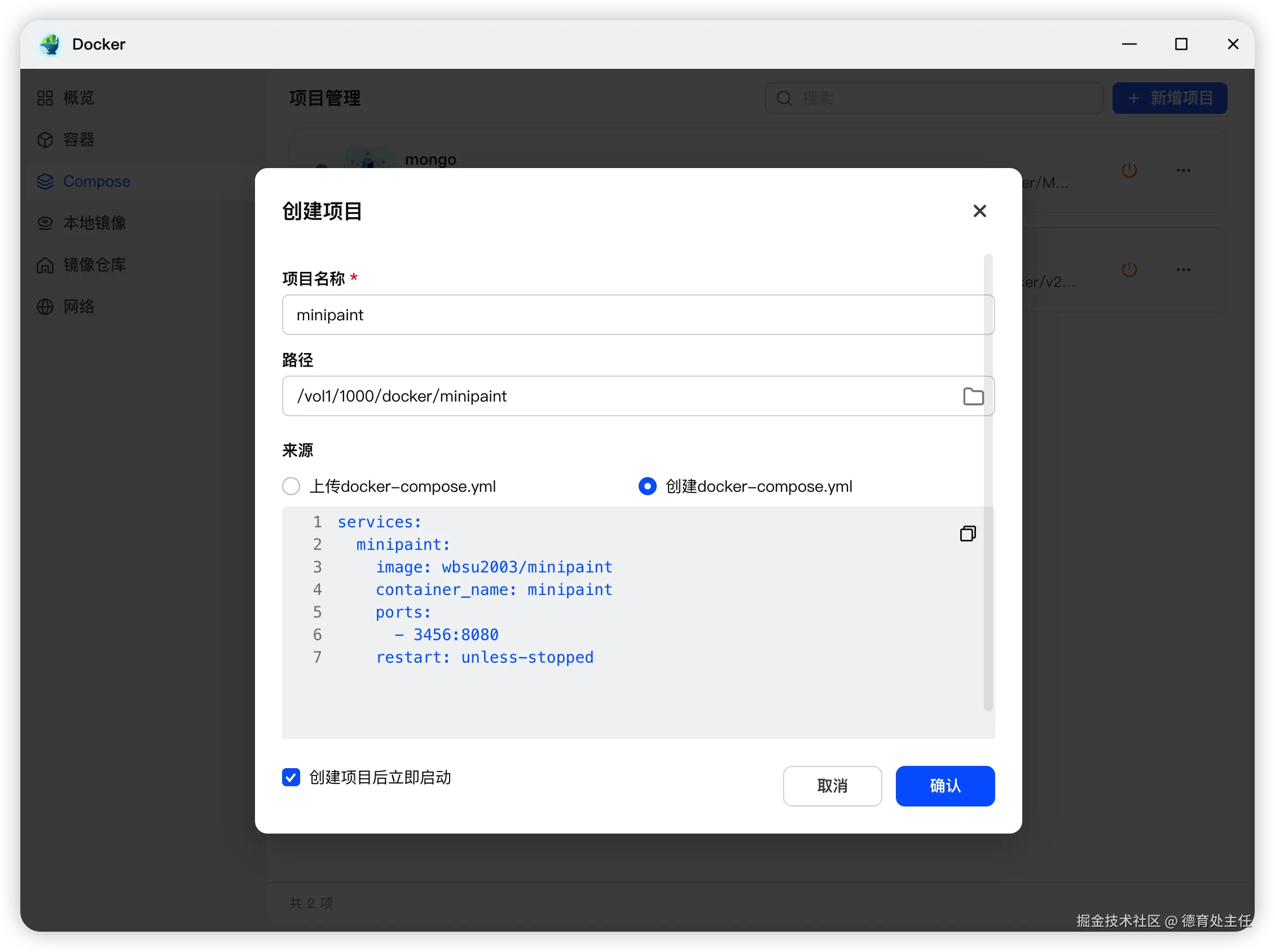The width and height of the screenshot is (1275, 952).
Task: Open the second project's three-dot menu
Action: click(x=1183, y=270)
